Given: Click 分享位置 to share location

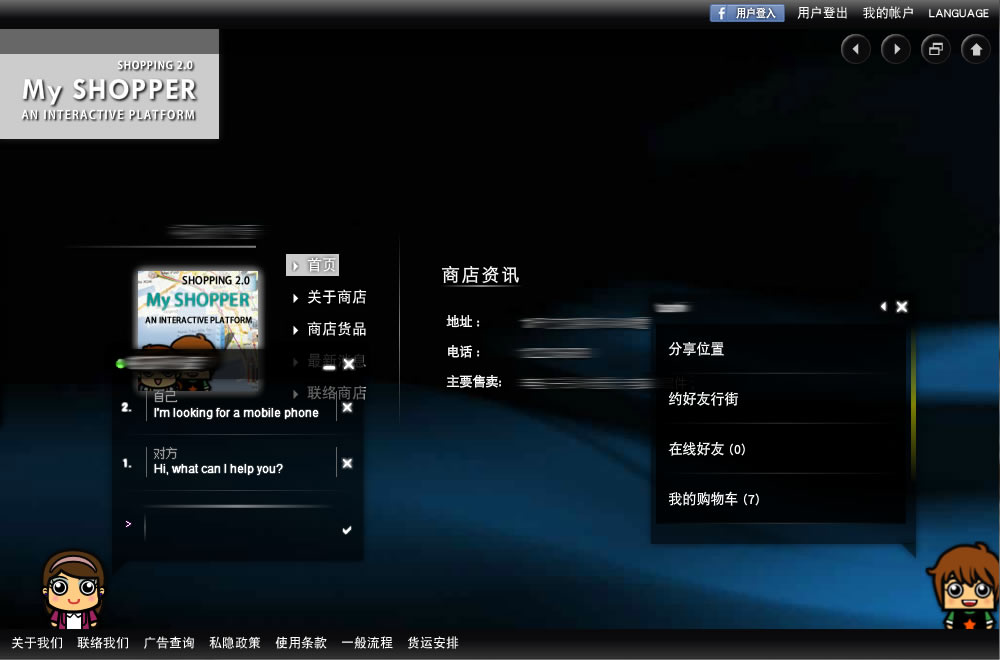Looking at the screenshot, I should [696, 349].
